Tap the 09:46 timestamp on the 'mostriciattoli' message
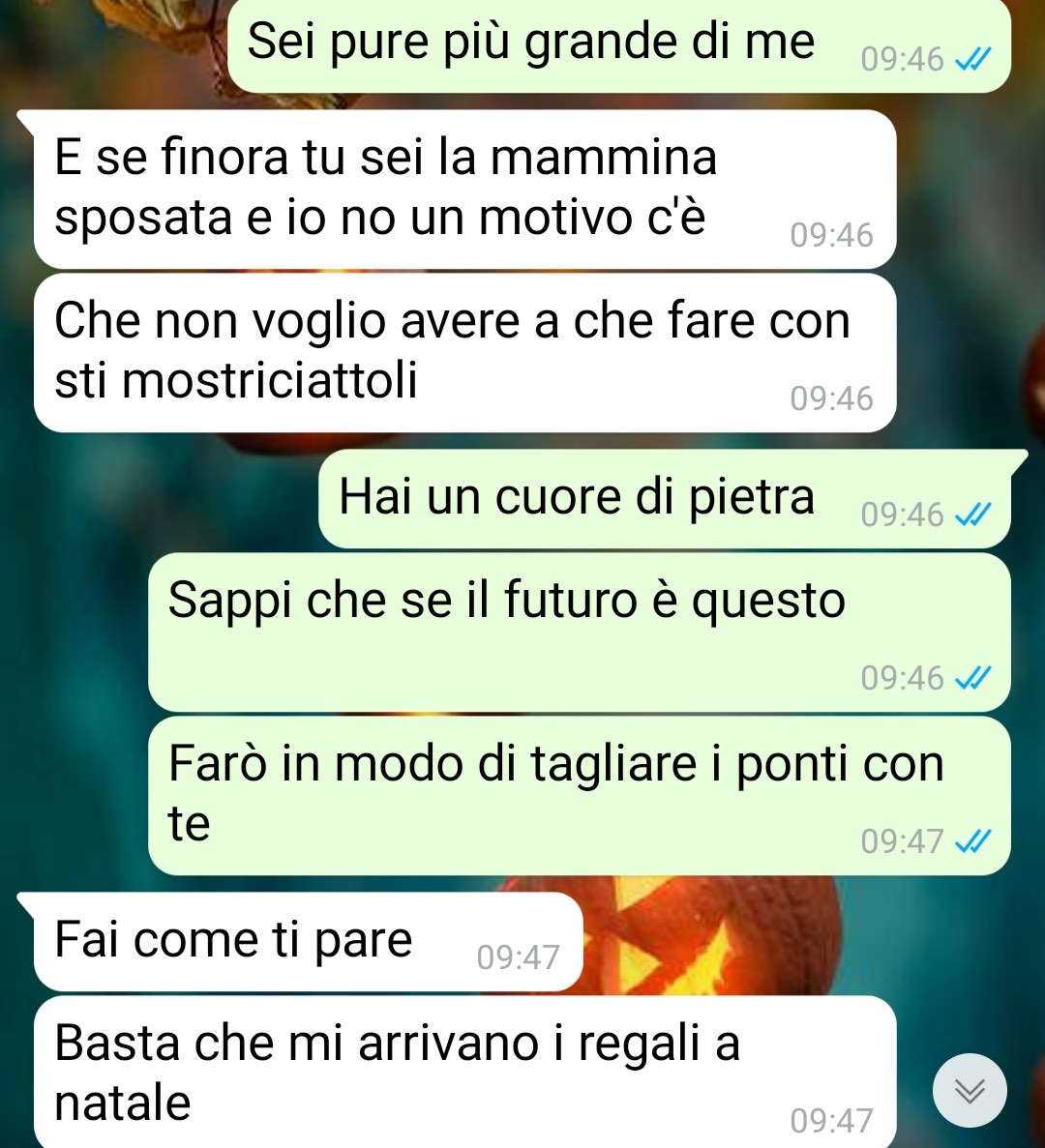Screen dimensions: 1045x1148 [x=831, y=398]
